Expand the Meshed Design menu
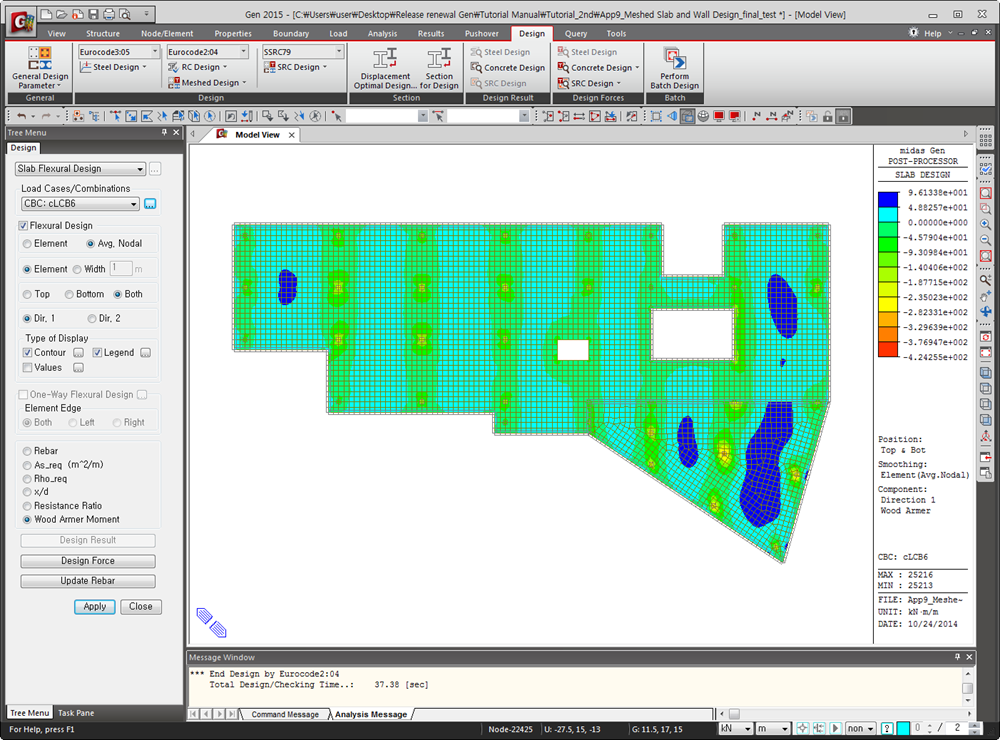 [x=207, y=83]
